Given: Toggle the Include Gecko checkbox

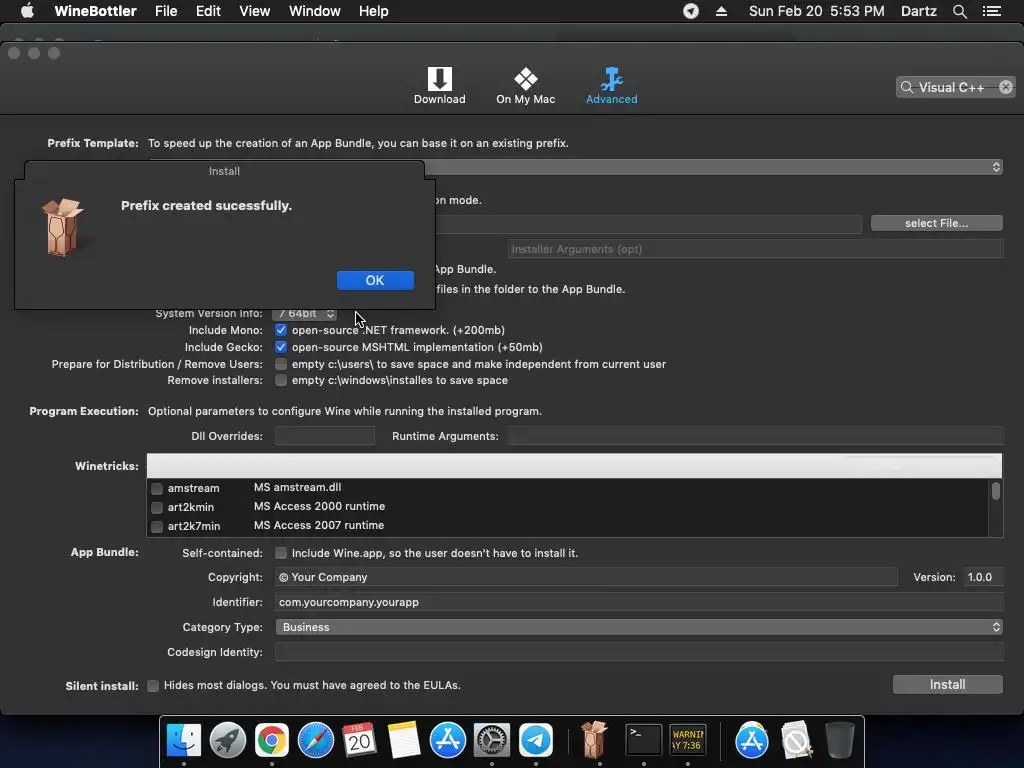Looking at the screenshot, I should click(x=281, y=347).
